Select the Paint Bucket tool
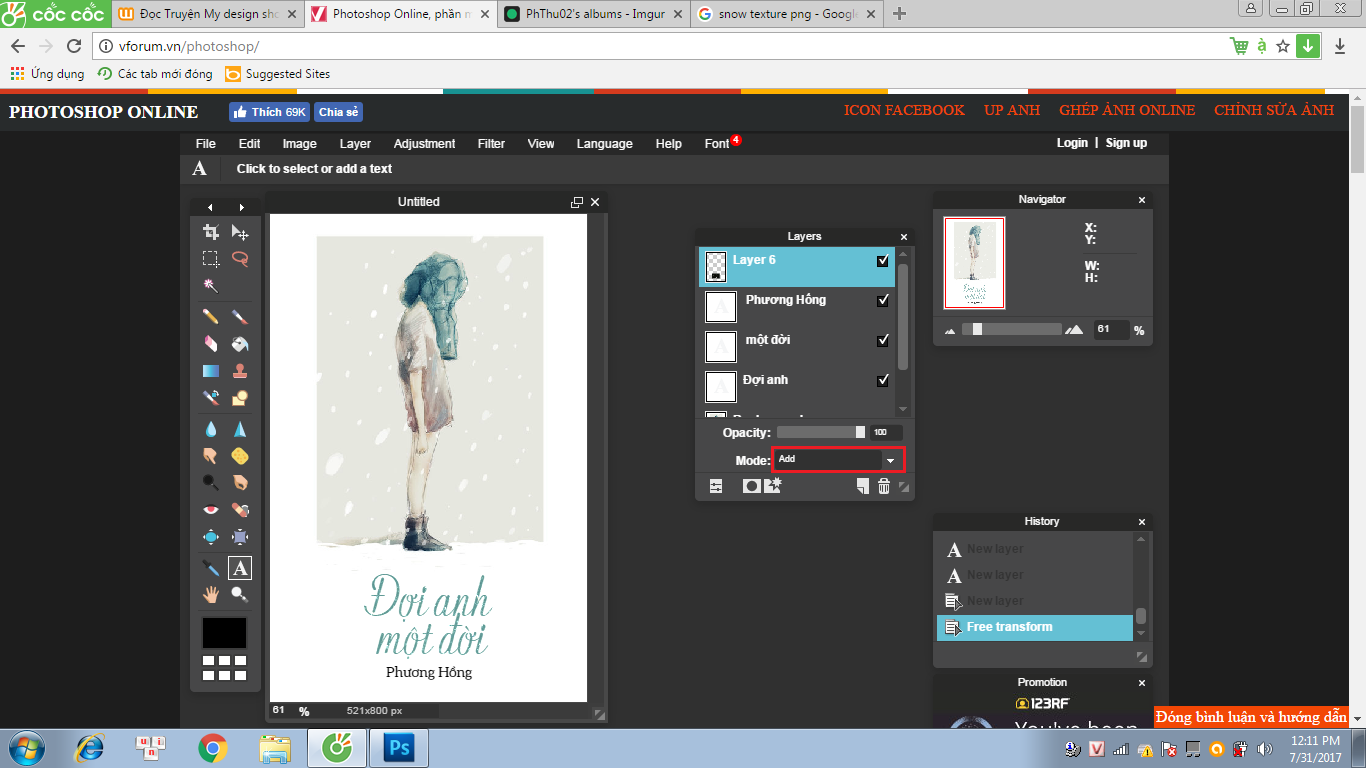The height and width of the screenshot is (768, 1366). tap(240, 344)
